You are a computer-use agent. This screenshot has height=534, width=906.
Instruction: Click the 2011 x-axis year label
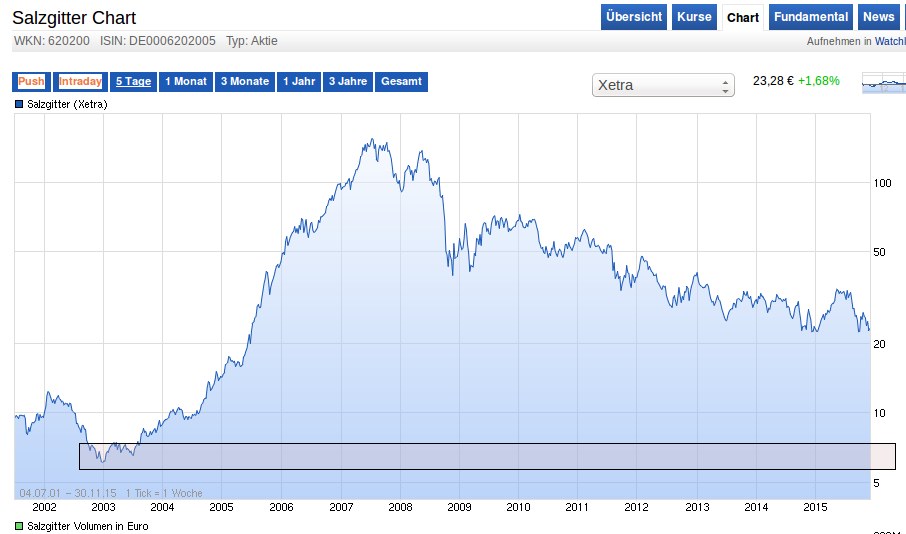(x=577, y=507)
